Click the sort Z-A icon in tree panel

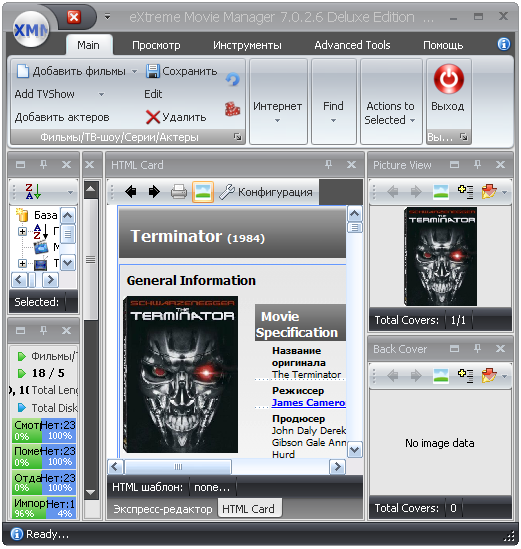pyautogui.click(x=33, y=191)
